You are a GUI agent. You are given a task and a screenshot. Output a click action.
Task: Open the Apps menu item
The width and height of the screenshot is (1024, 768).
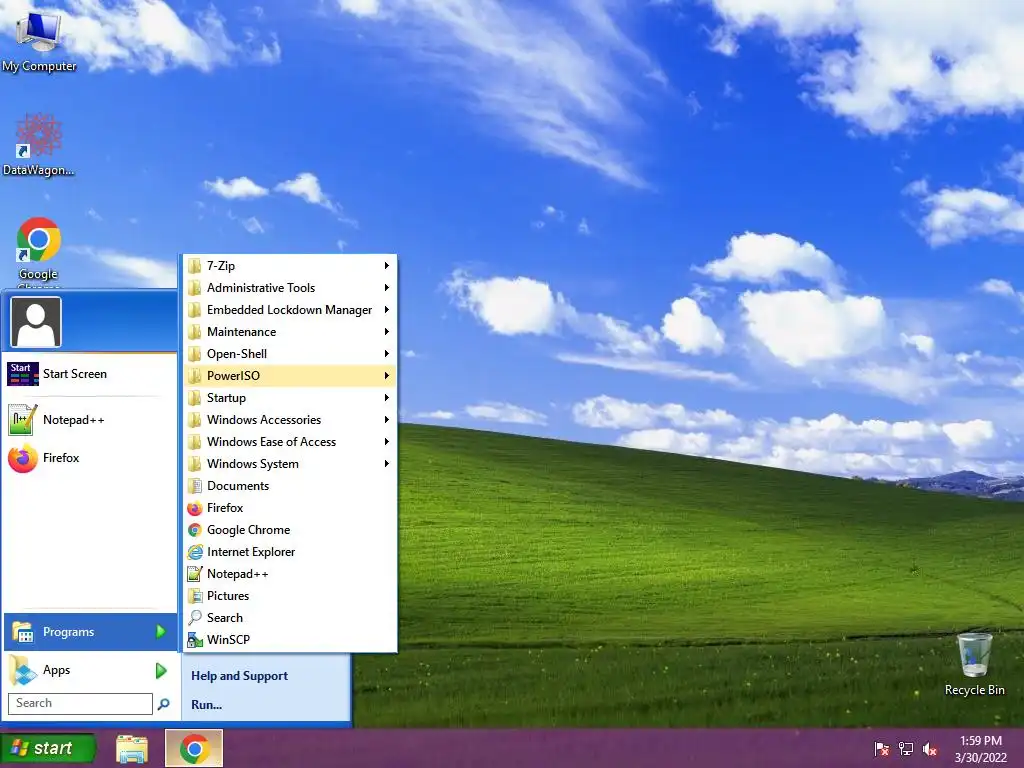pos(90,670)
